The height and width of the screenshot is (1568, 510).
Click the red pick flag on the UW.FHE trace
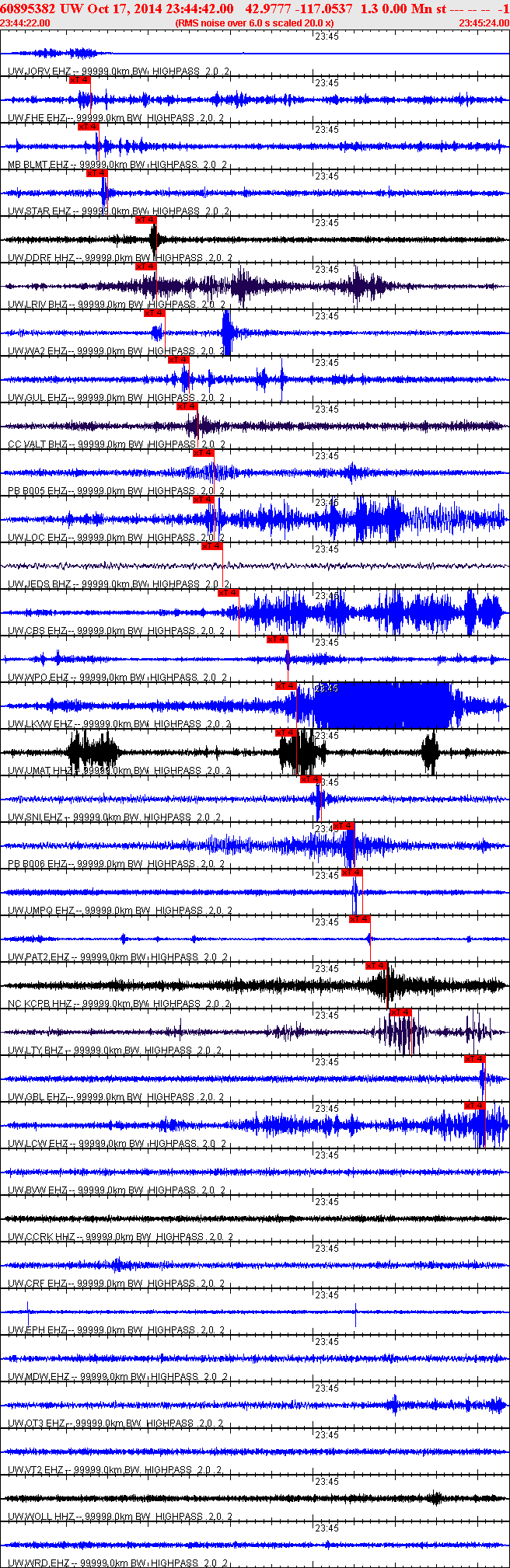point(80,80)
